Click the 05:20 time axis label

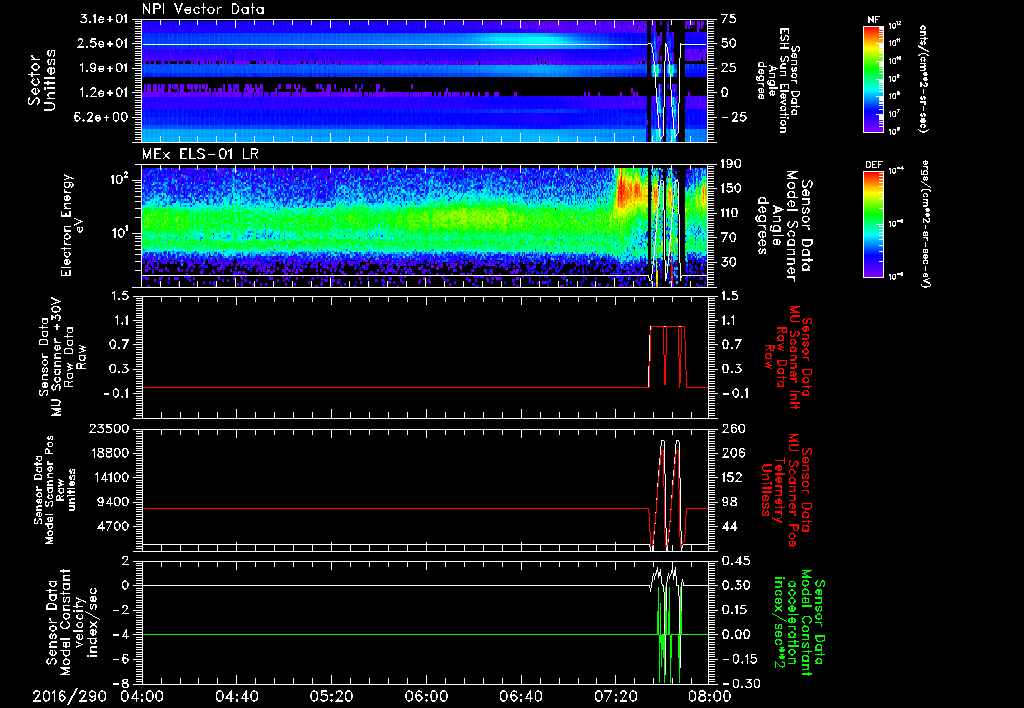331,695
